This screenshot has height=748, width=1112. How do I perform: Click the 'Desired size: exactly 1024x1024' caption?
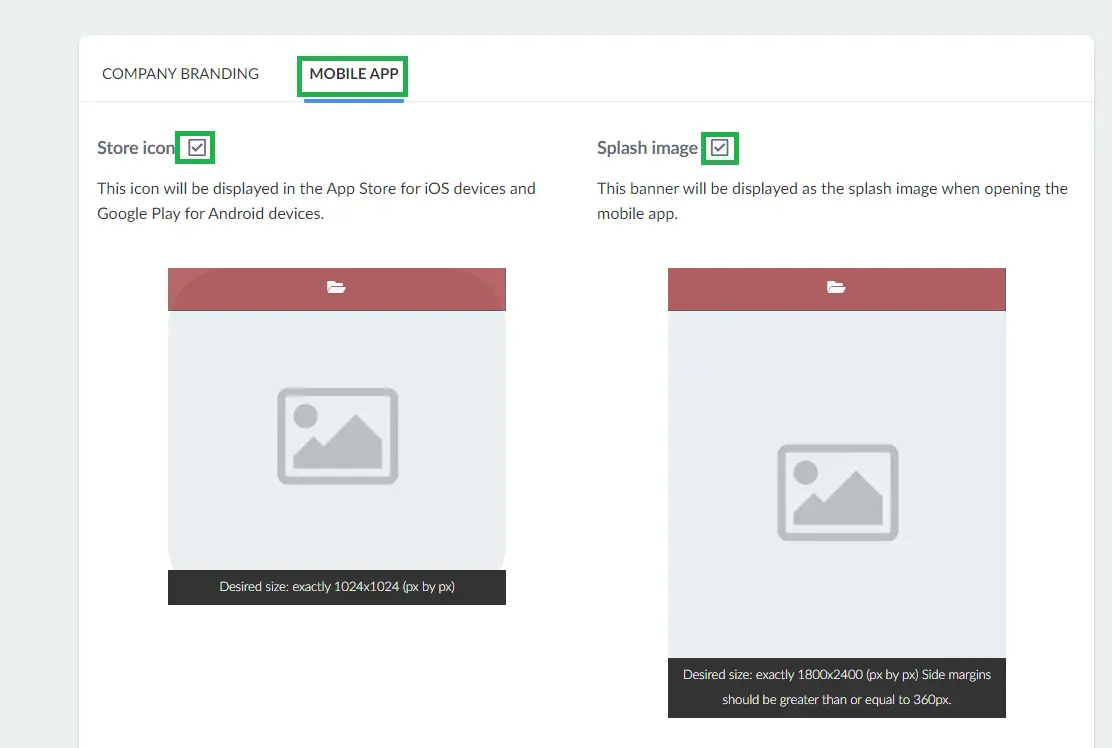click(x=337, y=587)
